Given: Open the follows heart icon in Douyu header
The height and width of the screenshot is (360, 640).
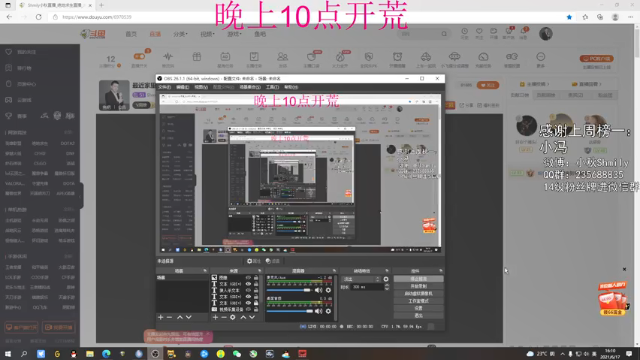Looking at the screenshot, I should pos(479,31).
